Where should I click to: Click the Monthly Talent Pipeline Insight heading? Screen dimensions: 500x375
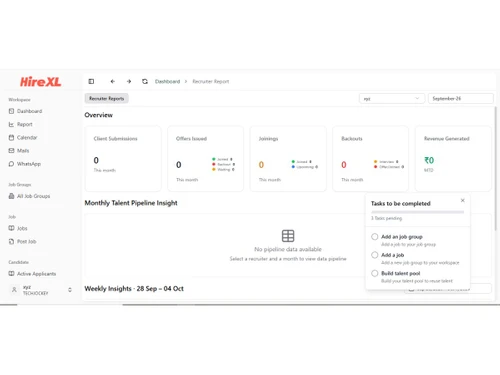point(131,203)
